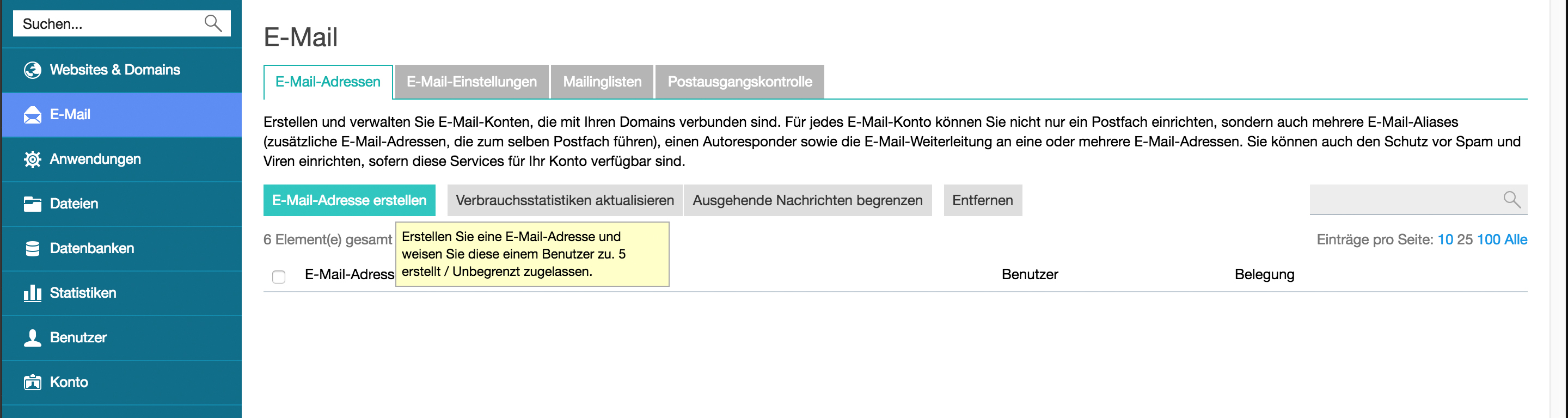The width and height of the screenshot is (1568, 418).
Task: Click the Anwendungen gear icon
Action: tap(32, 159)
